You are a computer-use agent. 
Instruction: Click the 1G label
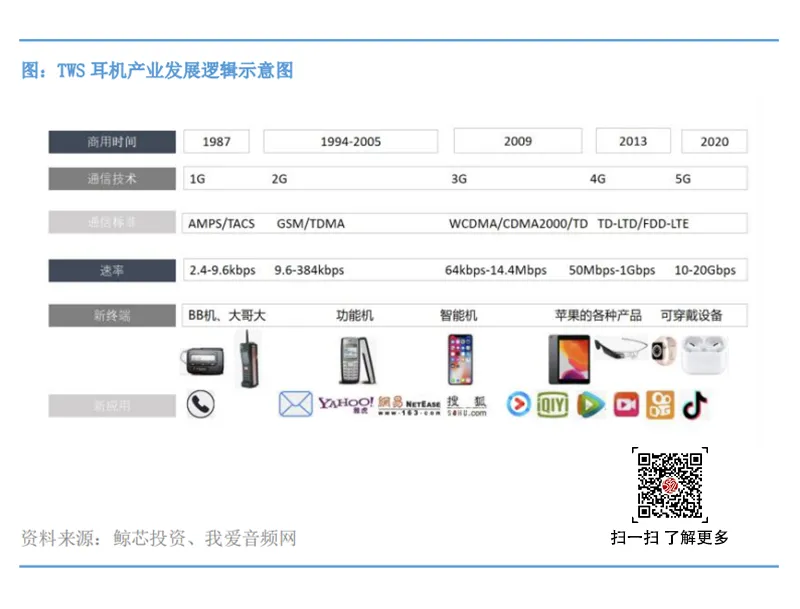coord(197,179)
